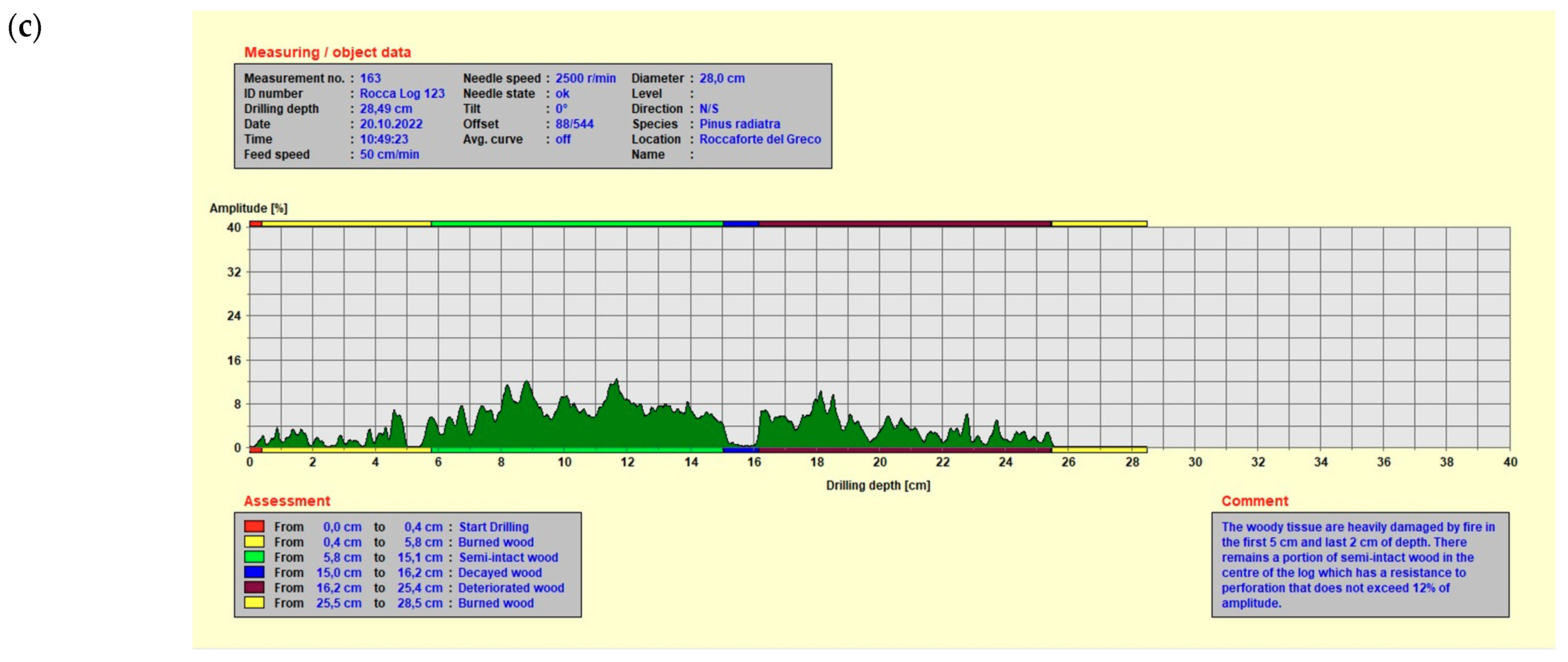The width and height of the screenshot is (1568, 662).
Task: Click the green Semi-intact wood legend swatch
Action: [254, 557]
